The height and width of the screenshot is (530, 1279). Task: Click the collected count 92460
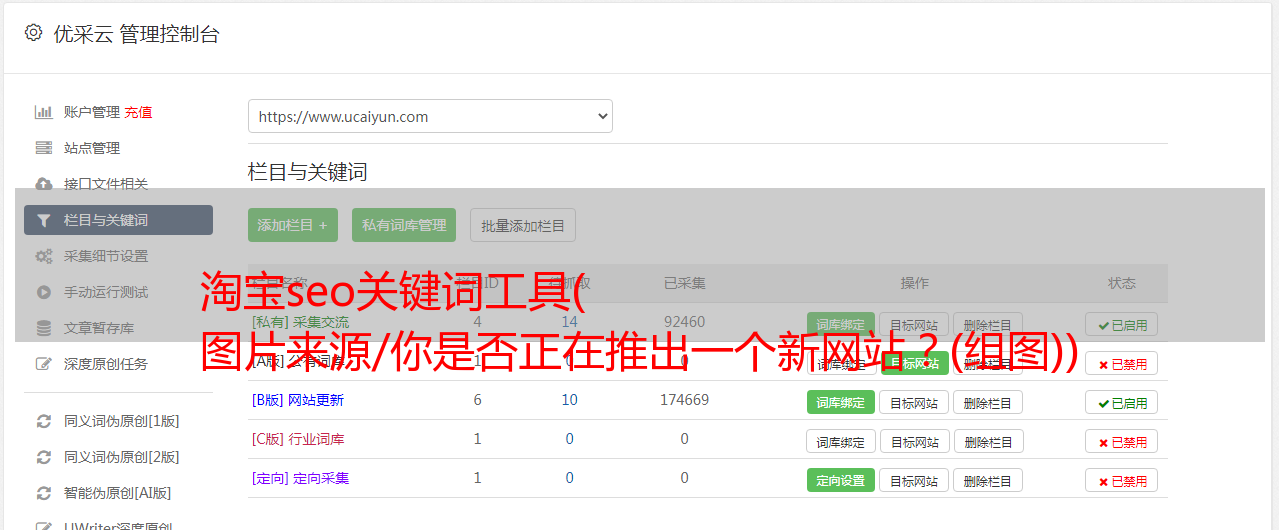(x=685, y=322)
